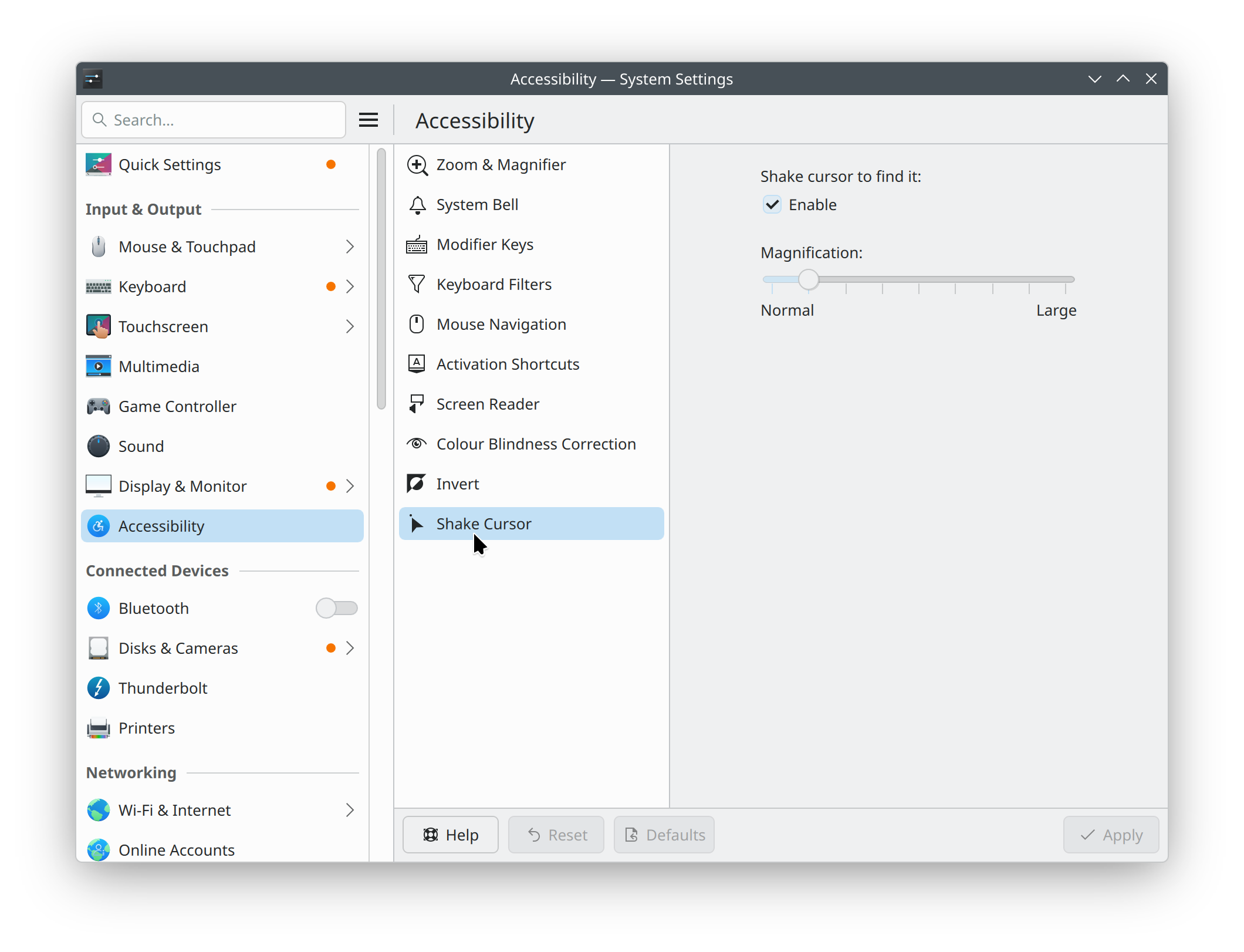The height and width of the screenshot is (952, 1244).
Task: Click the Magnification slider handle
Action: tap(808, 280)
